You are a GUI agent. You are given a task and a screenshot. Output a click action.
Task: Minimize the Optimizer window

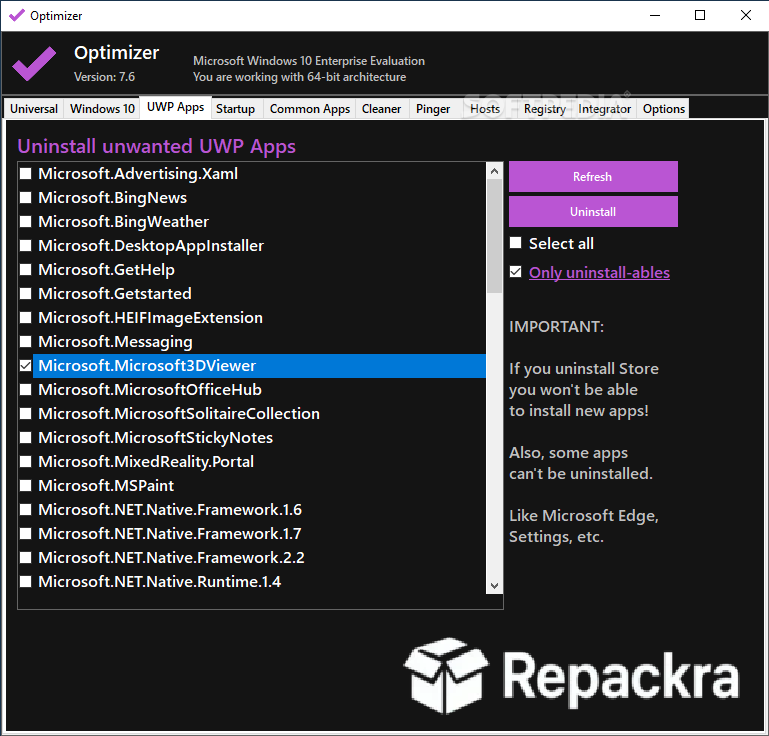pos(655,15)
